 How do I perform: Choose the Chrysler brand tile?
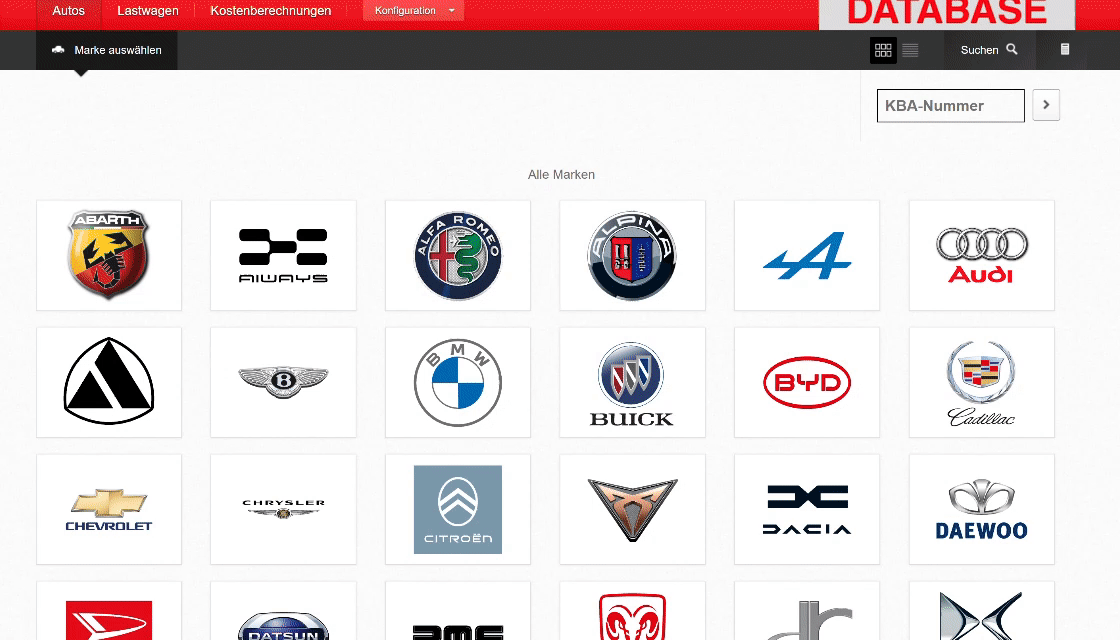[283, 509]
